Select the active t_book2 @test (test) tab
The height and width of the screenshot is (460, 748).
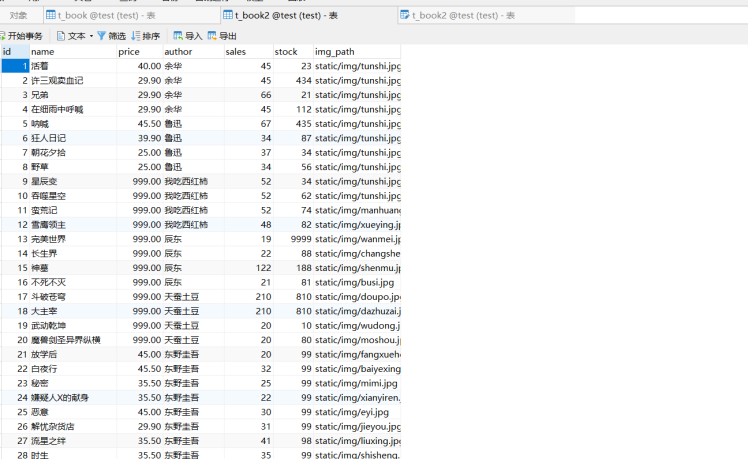point(309,15)
